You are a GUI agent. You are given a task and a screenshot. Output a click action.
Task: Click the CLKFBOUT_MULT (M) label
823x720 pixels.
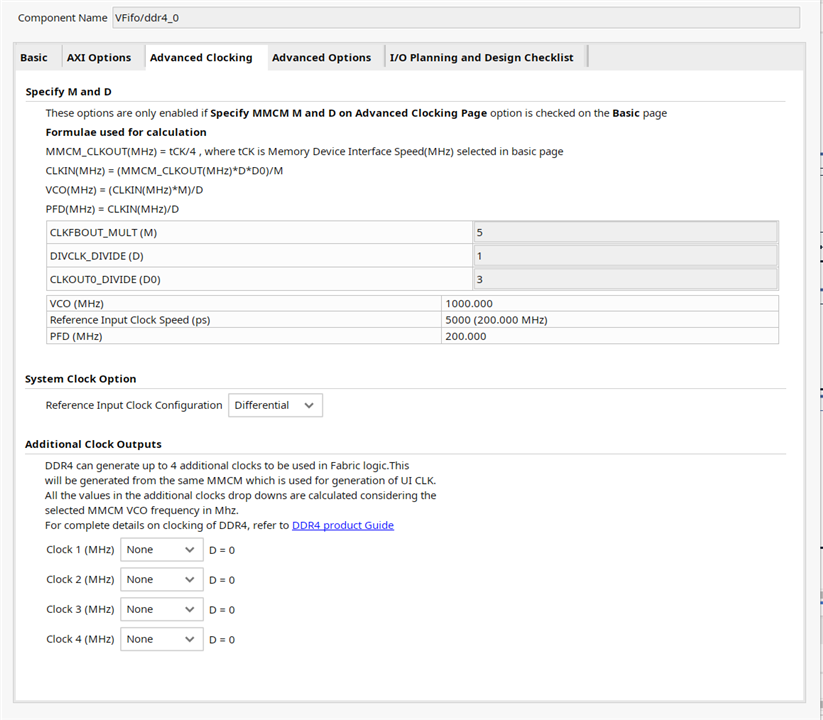coord(103,232)
